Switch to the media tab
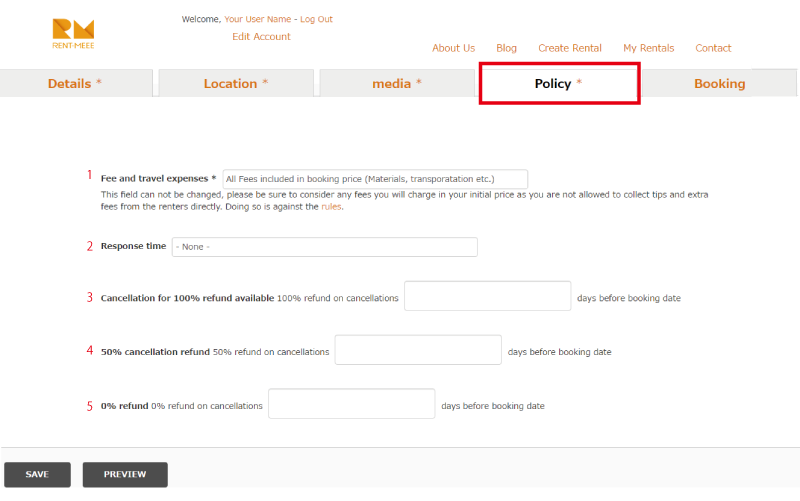 point(397,83)
